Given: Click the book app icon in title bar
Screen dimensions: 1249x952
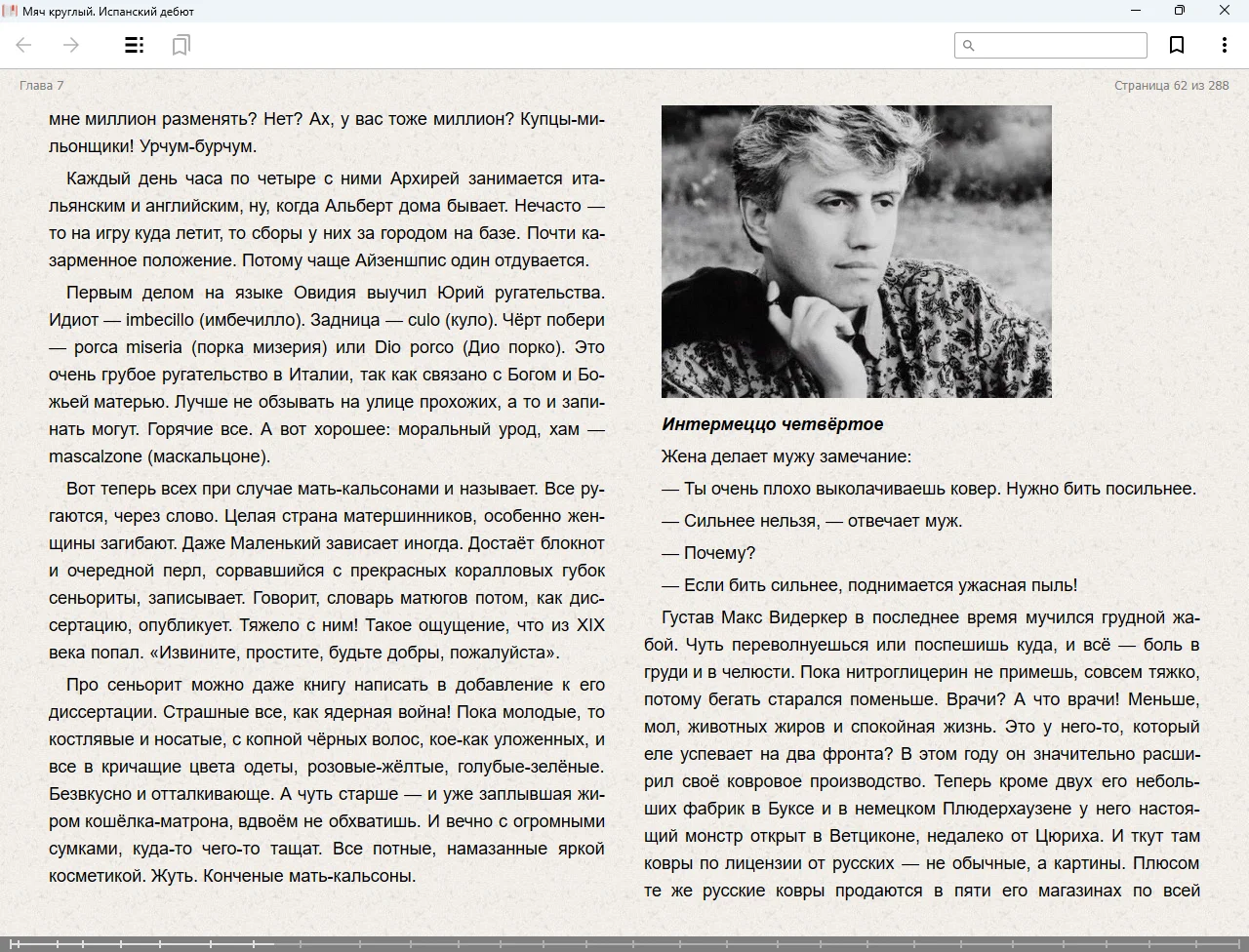Looking at the screenshot, I should pos(10,11).
